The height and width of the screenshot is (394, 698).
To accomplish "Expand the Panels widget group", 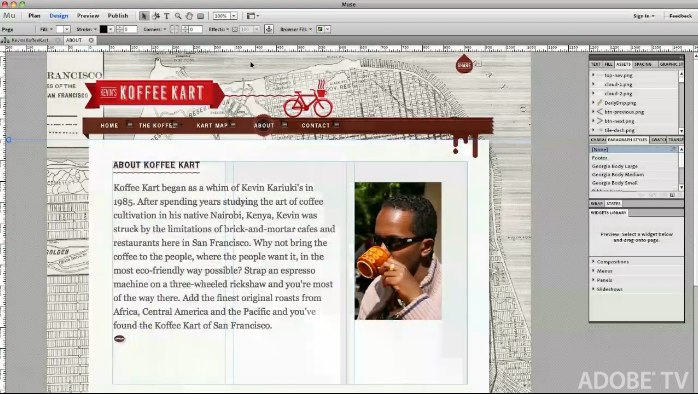I will [593, 280].
